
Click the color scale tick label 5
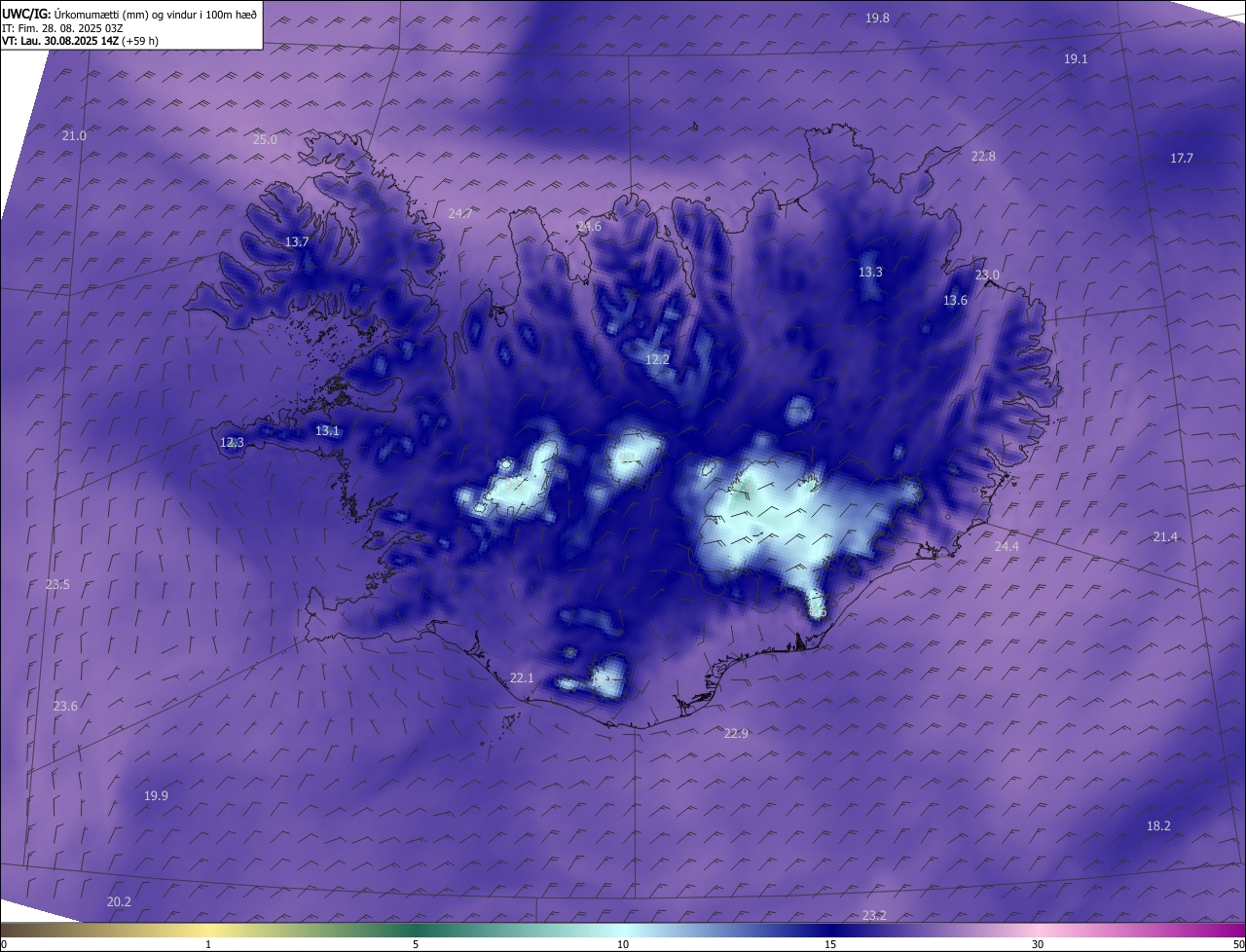click(416, 944)
